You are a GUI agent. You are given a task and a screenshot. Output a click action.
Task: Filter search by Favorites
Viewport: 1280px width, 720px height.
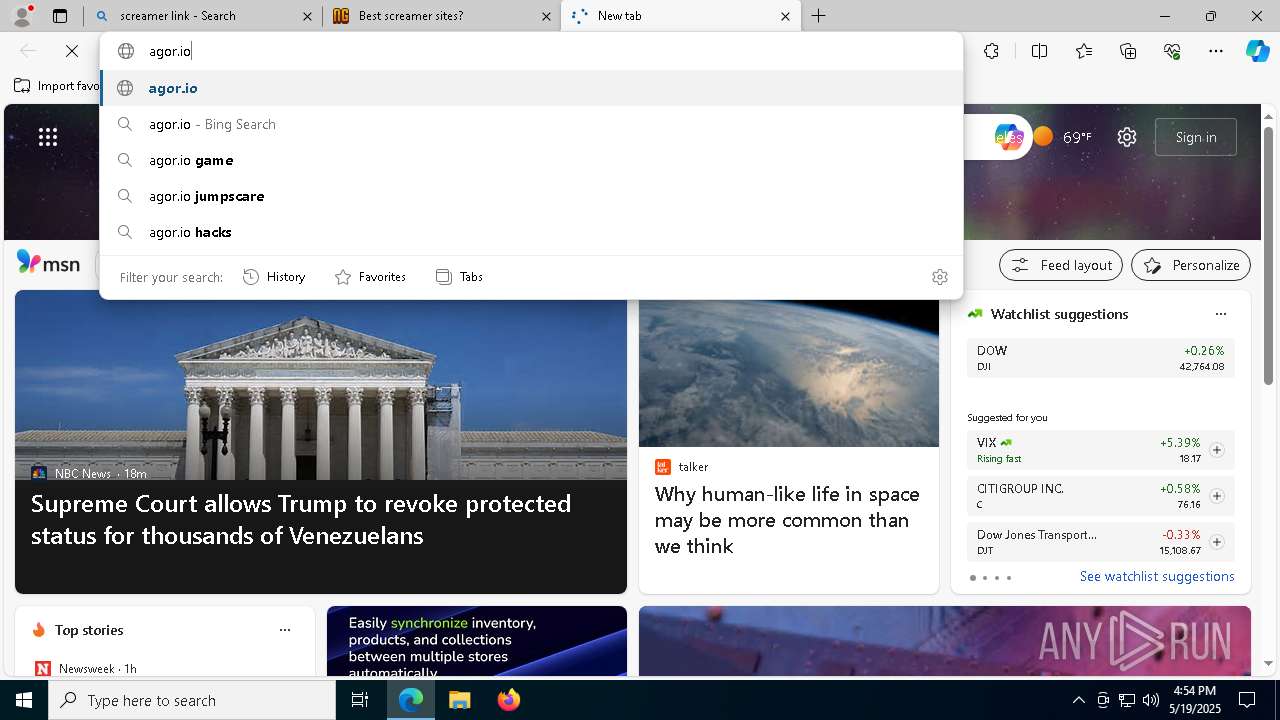pyautogui.click(x=370, y=277)
